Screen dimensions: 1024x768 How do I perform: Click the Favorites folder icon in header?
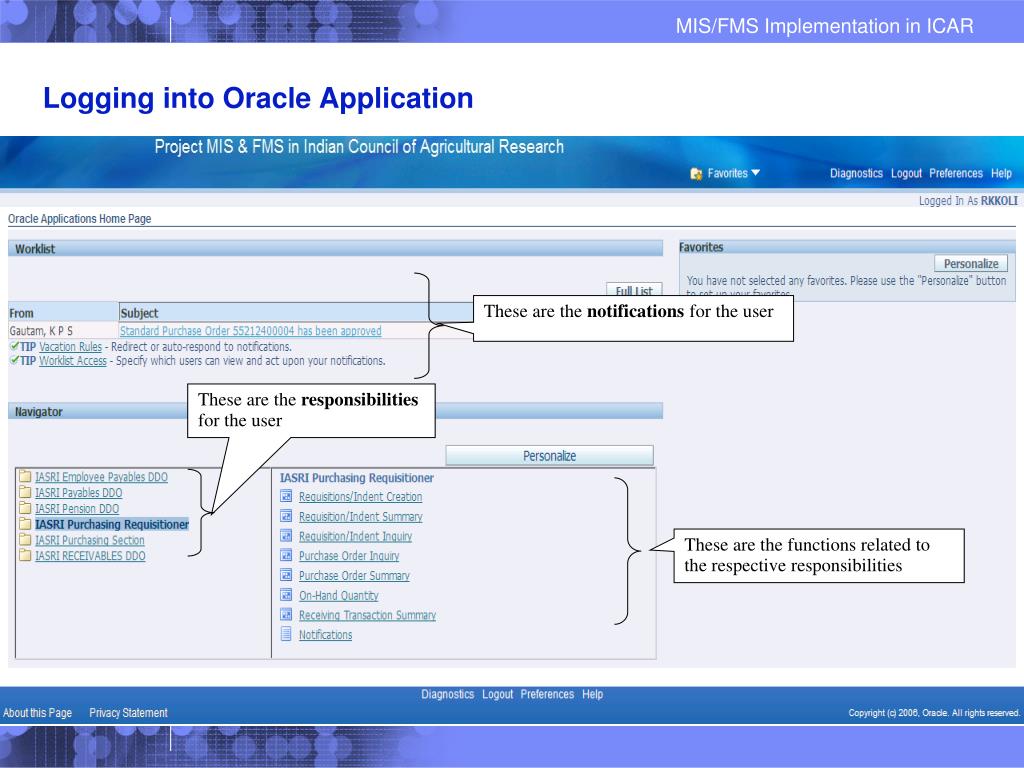pos(696,174)
